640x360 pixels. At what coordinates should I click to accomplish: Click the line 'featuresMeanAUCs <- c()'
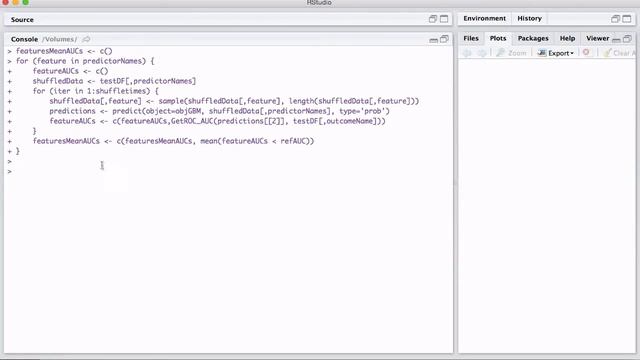(64, 51)
